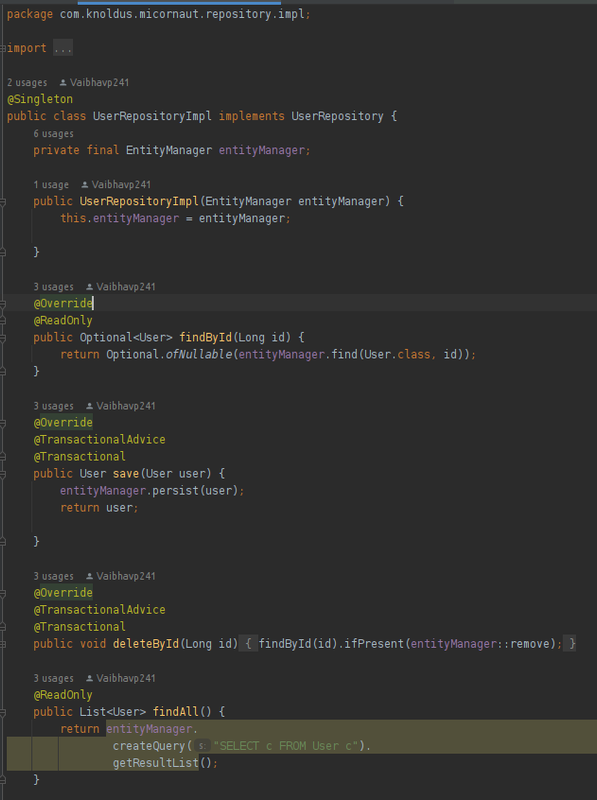The height and width of the screenshot is (800, 597).
Task: Click the getResultList() call
Action: click(x=162, y=763)
